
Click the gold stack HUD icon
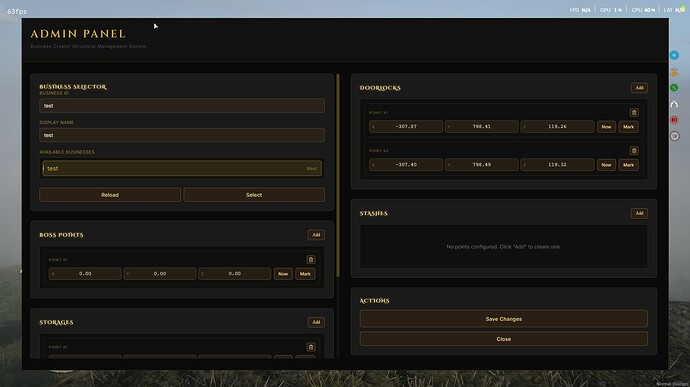(x=674, y=72)
